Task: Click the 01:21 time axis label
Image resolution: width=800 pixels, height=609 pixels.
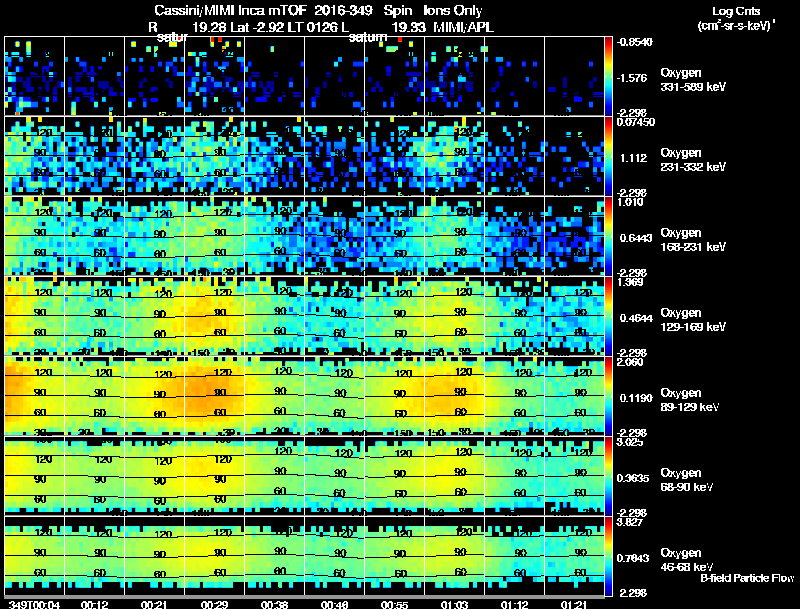Action: click(x=573, y=605)
